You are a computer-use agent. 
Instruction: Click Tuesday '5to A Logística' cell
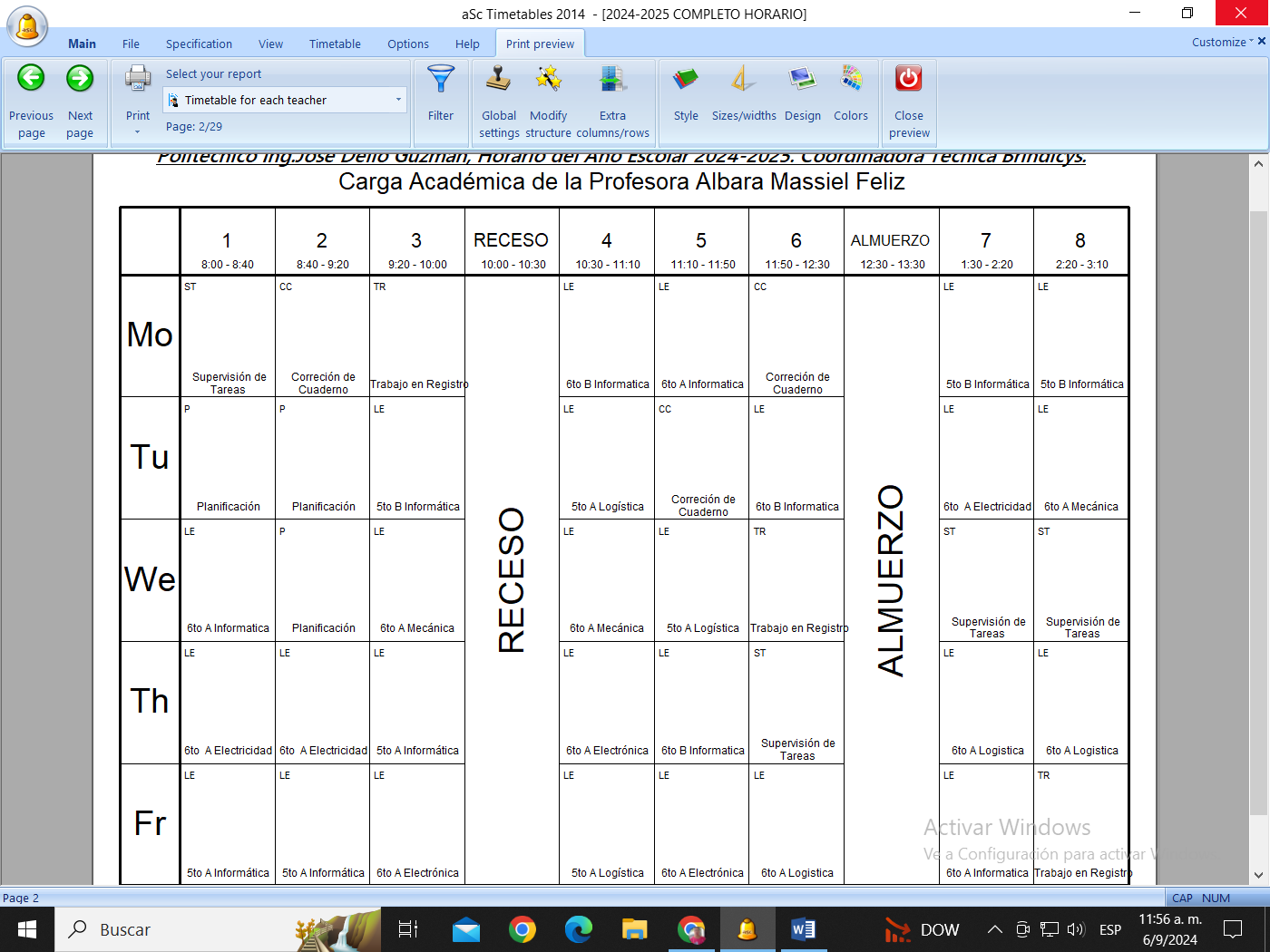click(x=607, y=459)
